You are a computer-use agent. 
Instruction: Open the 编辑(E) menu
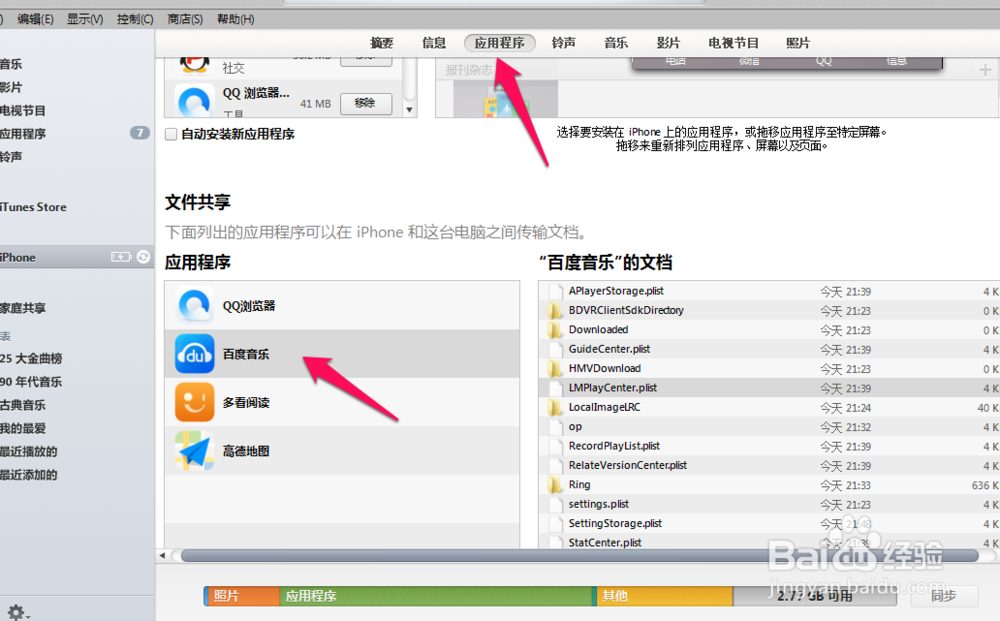tap(35, 19)
